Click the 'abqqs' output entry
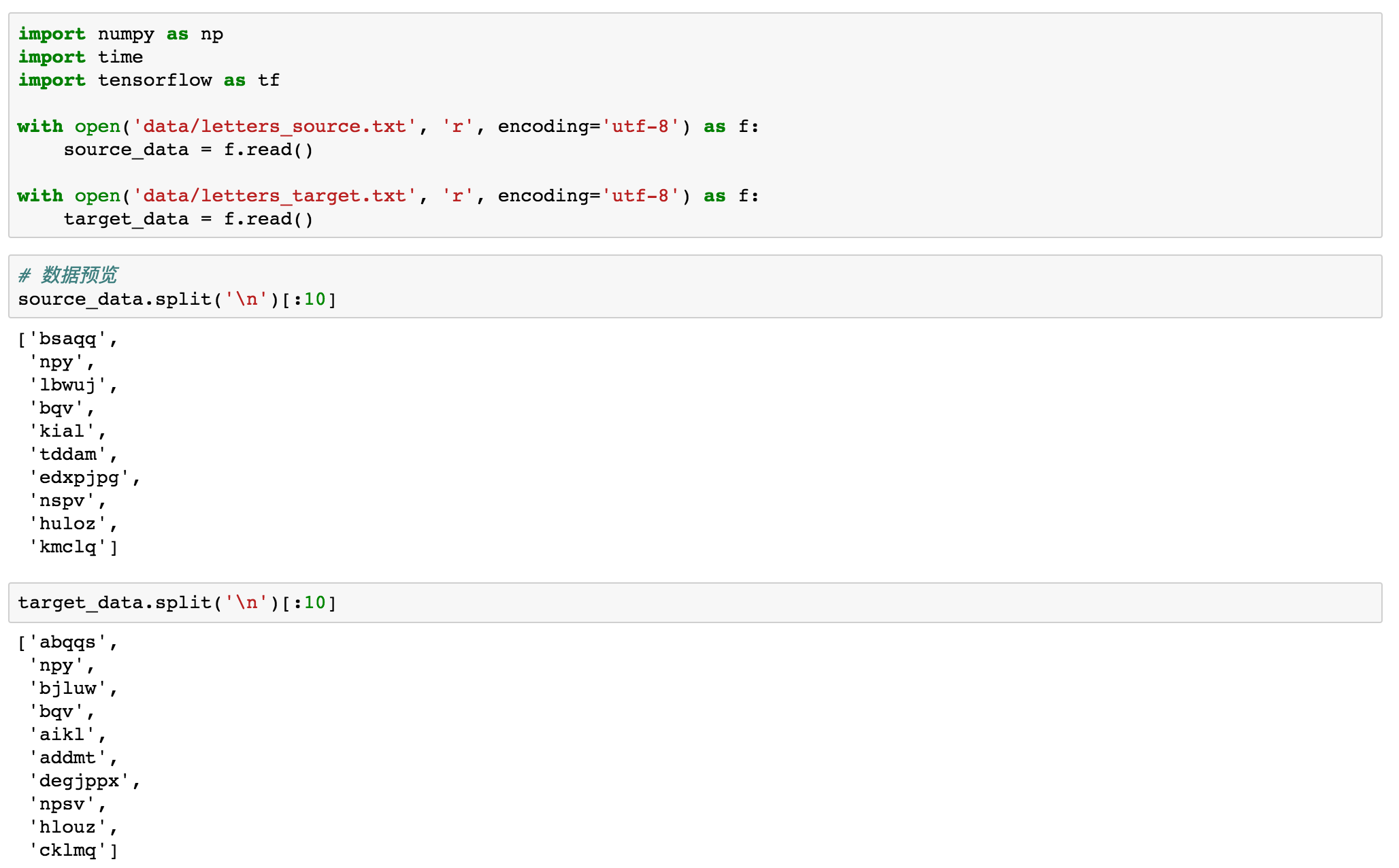Image resolution: width=1399 pixels, height=868 pixels. click(x=67, y=642)
